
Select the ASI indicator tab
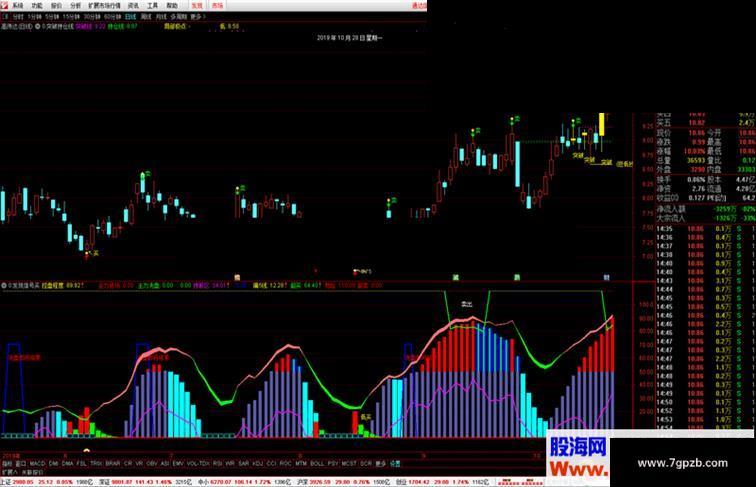pos(165,463)
